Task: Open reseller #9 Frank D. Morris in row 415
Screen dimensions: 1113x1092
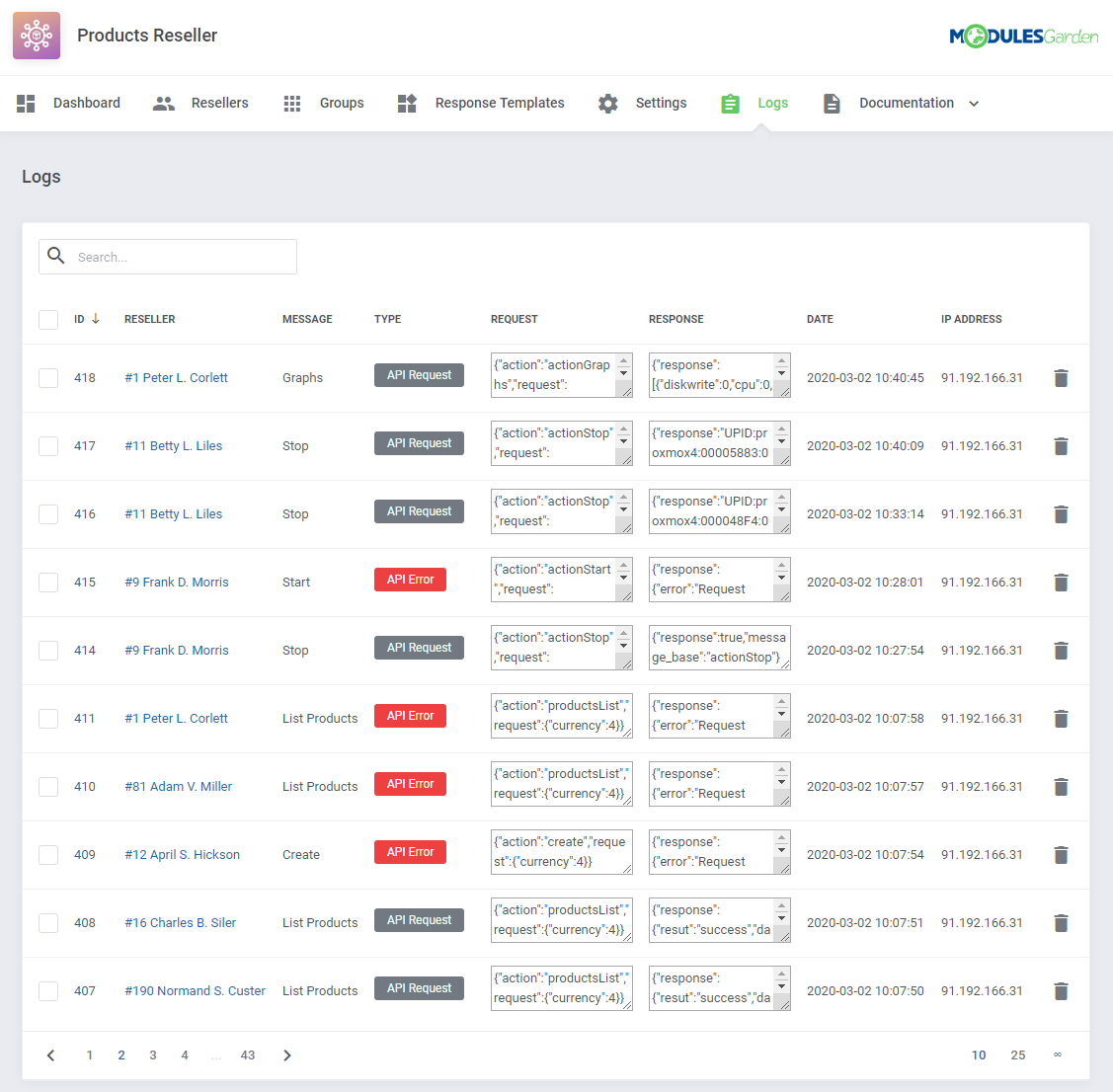Action: point(177,583)
